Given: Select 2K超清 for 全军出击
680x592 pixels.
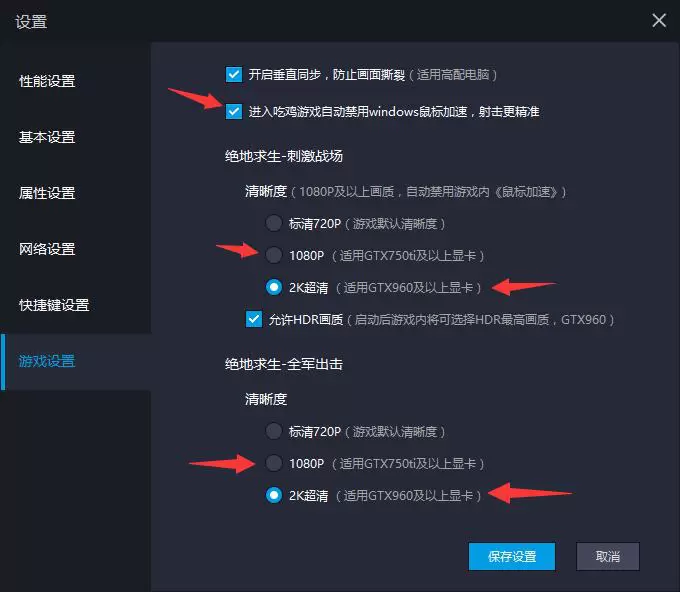Looking at the screenshot, I should pyautogui.click(x=274, y=495).
